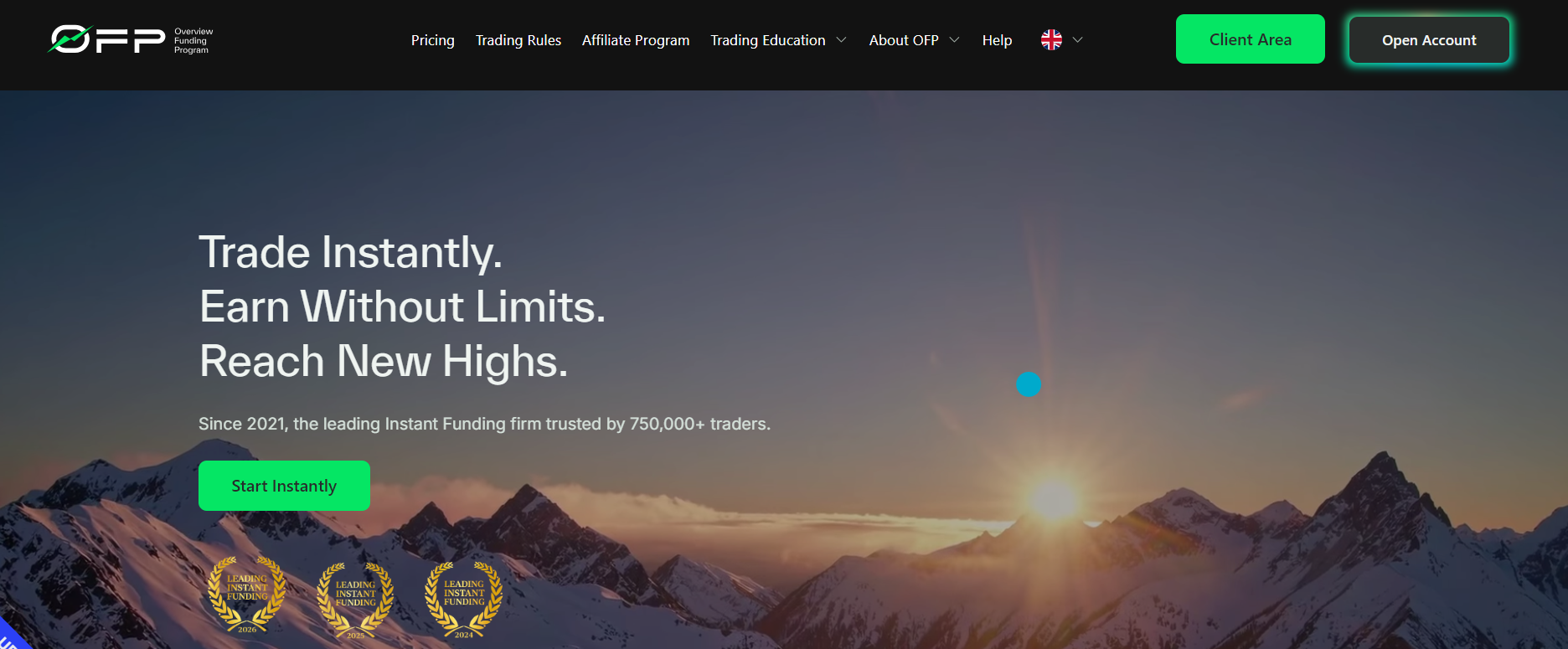Viewport: 1568px width, 649px height.
Task: Click the blue circular dot on hero
Action: pyautogui.click(x=1029, y=384)
